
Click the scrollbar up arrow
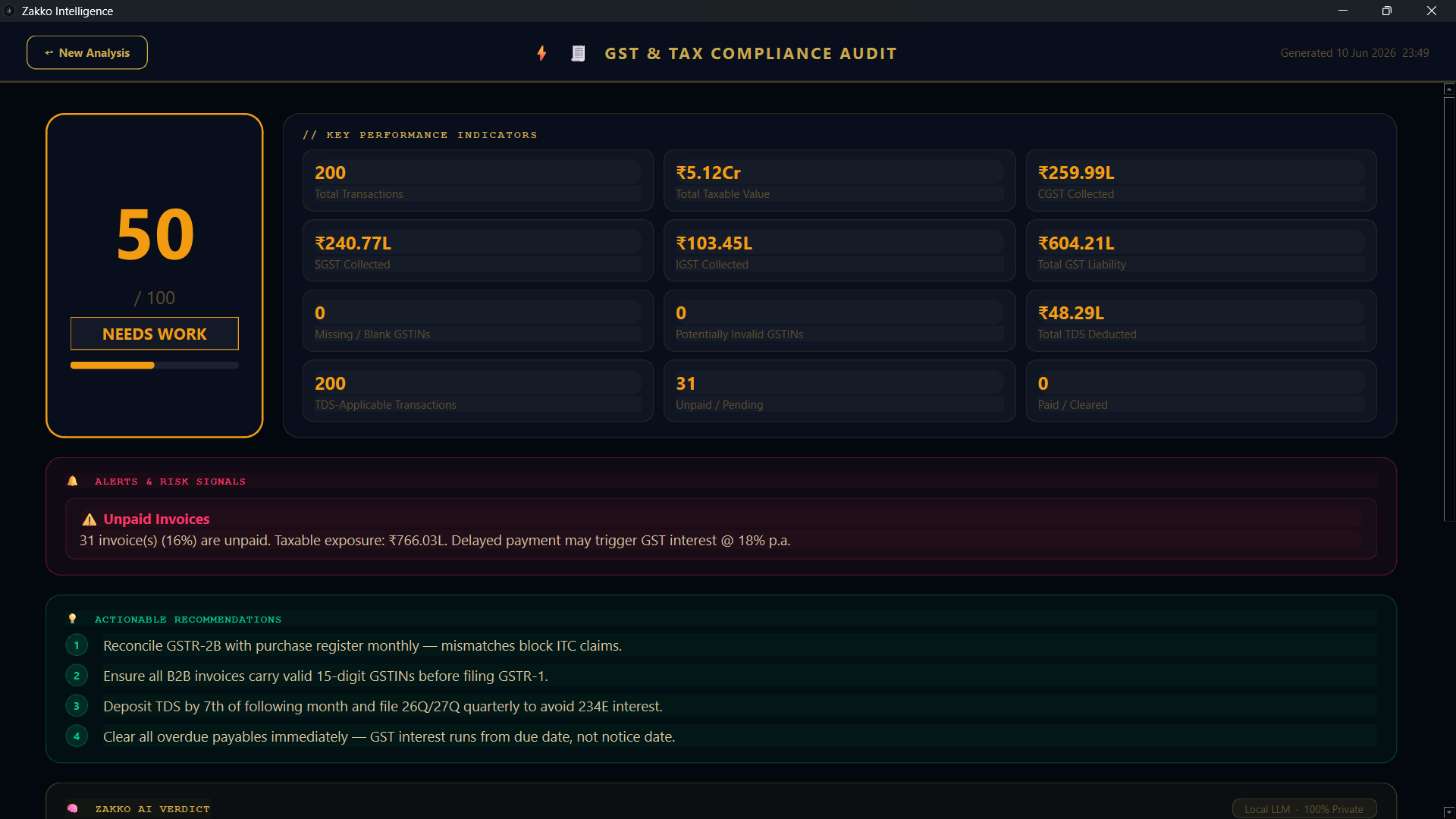pyautogui.click(x=1449, y=89)
